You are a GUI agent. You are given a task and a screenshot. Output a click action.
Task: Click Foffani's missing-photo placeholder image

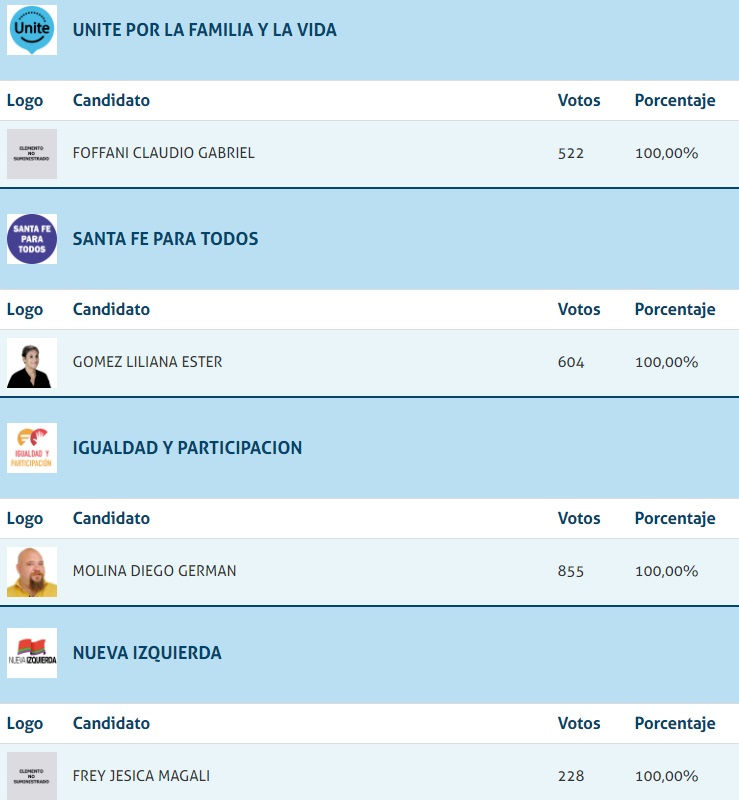click(x=32, y=153)
